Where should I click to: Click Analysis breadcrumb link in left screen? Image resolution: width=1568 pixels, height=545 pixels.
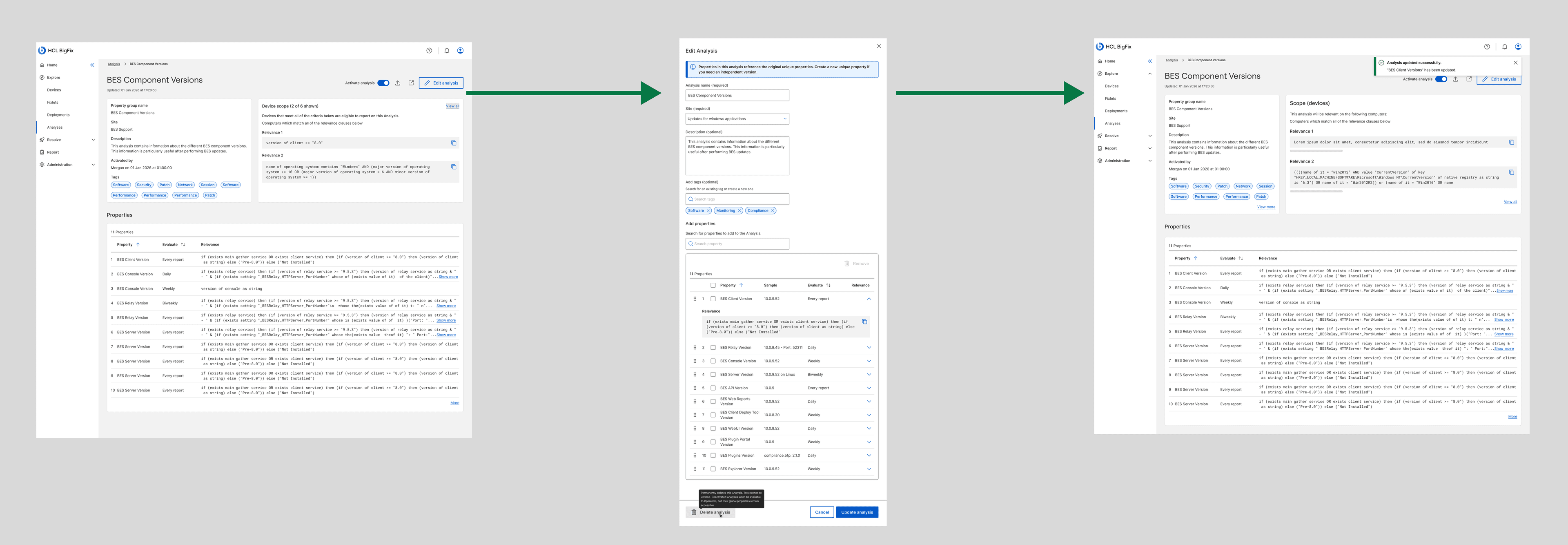click(114, 64)
